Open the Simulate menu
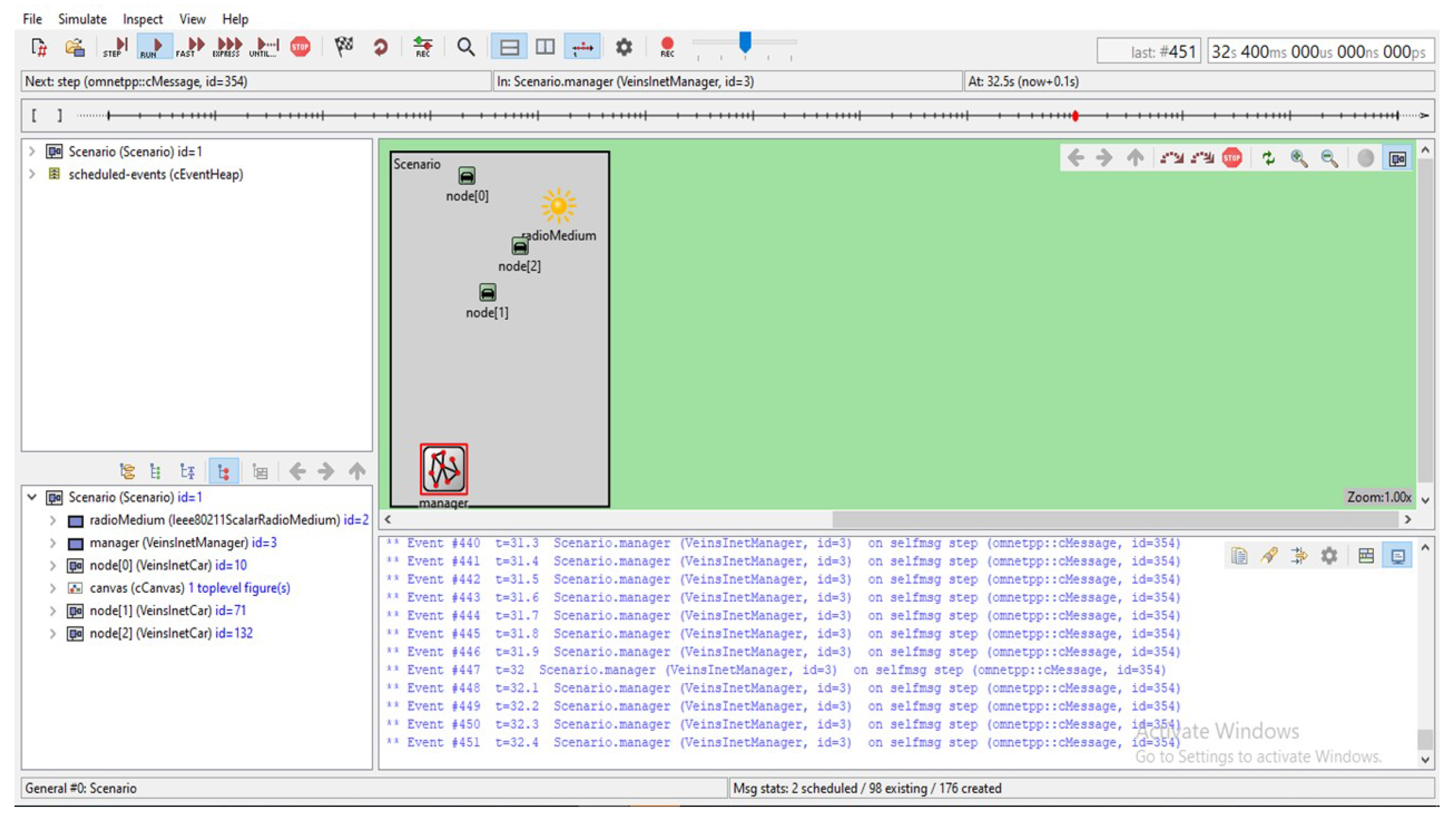1456x820 pixels. (82, 19)
